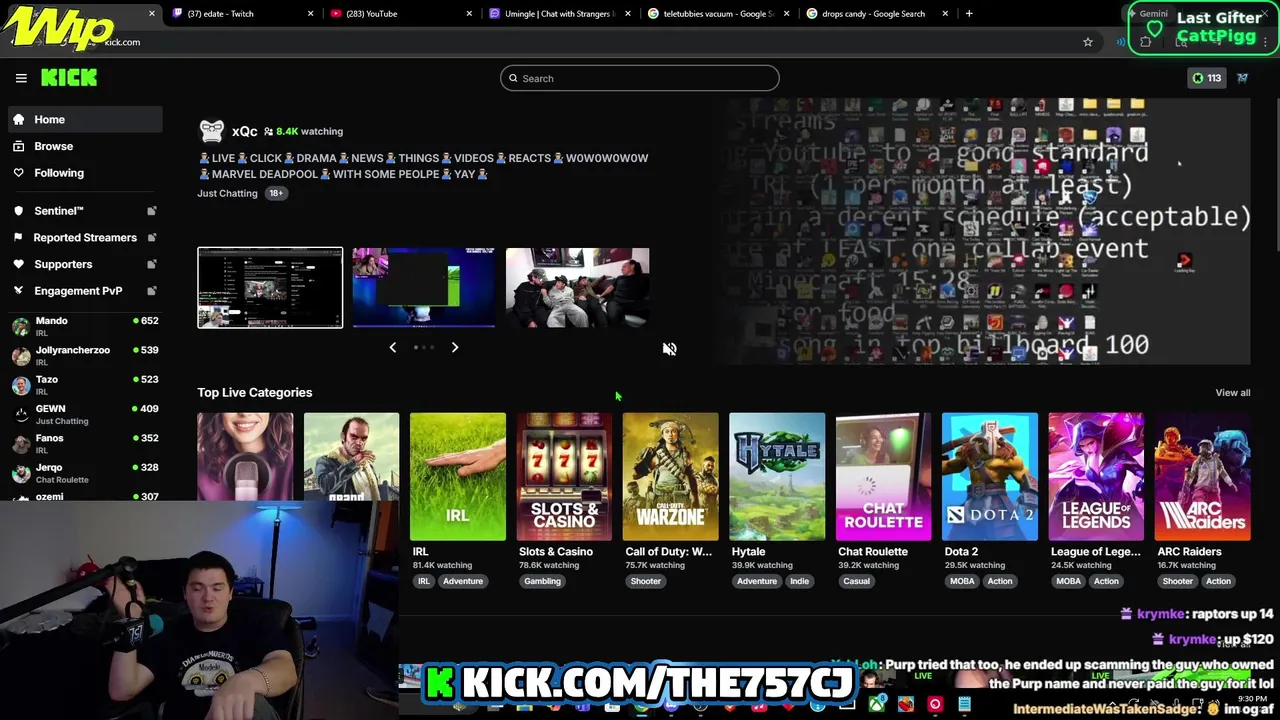Open Jerqo's channel from the sidebar
This screenshot has height=720, width=1280.
[x=84, y=473]
